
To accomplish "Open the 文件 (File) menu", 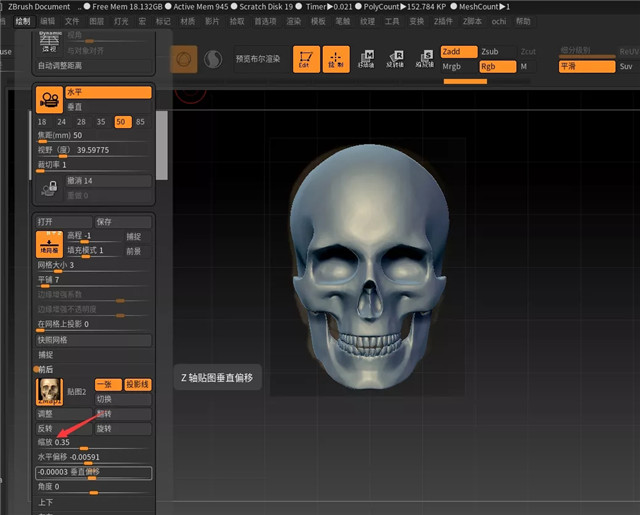I will 72,21.
